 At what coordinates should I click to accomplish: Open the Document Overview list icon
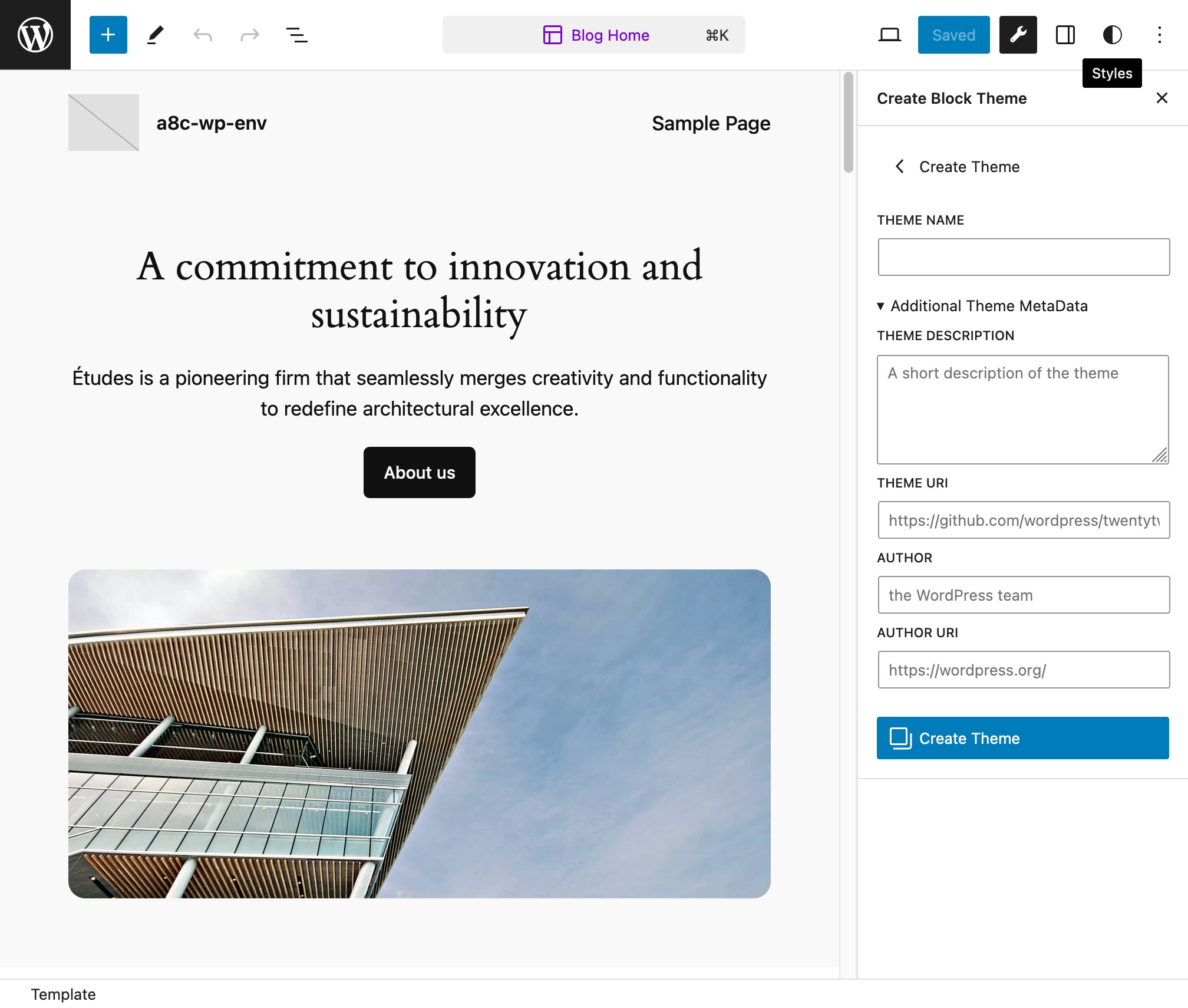tap(296, 35)
